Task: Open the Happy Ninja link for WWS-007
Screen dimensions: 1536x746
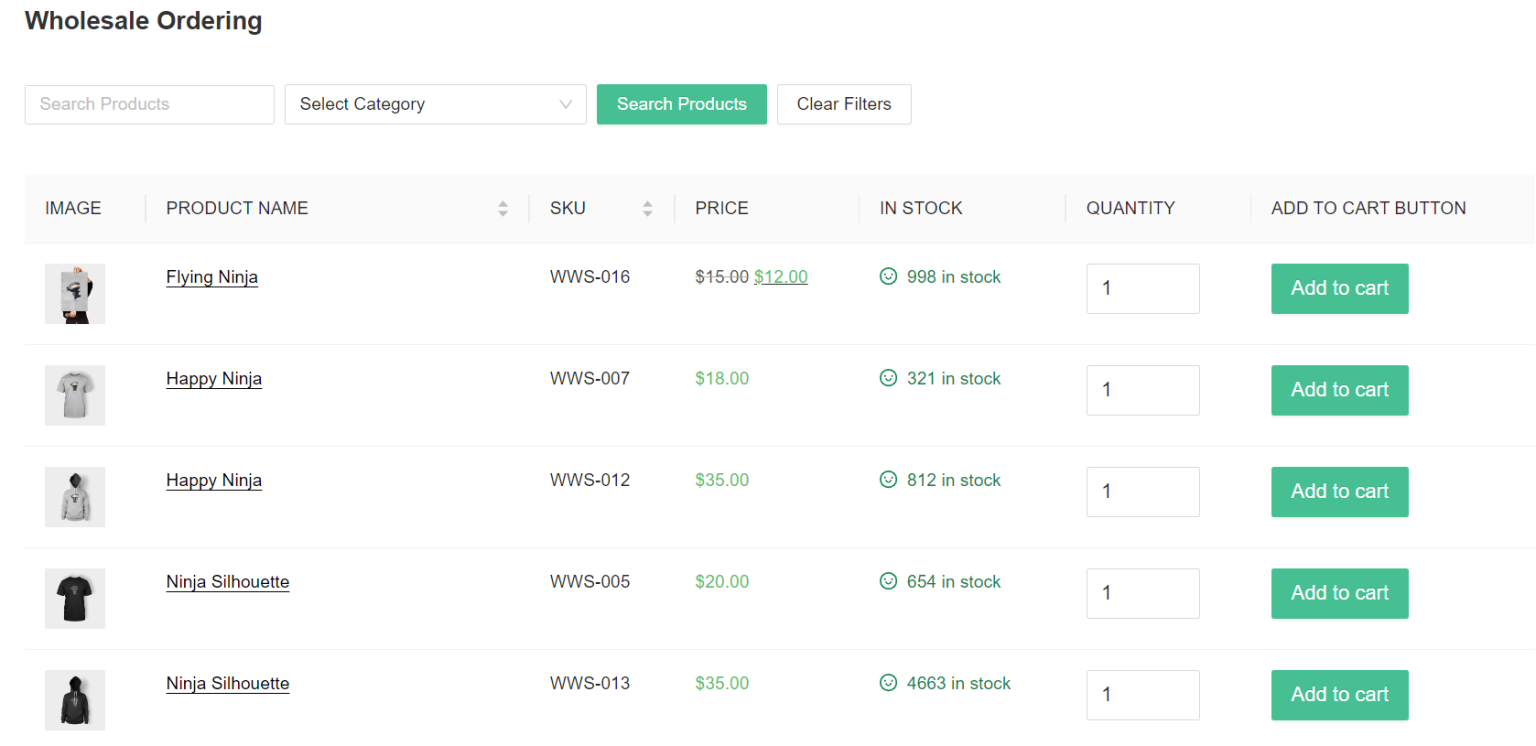Action: (214, 379)
